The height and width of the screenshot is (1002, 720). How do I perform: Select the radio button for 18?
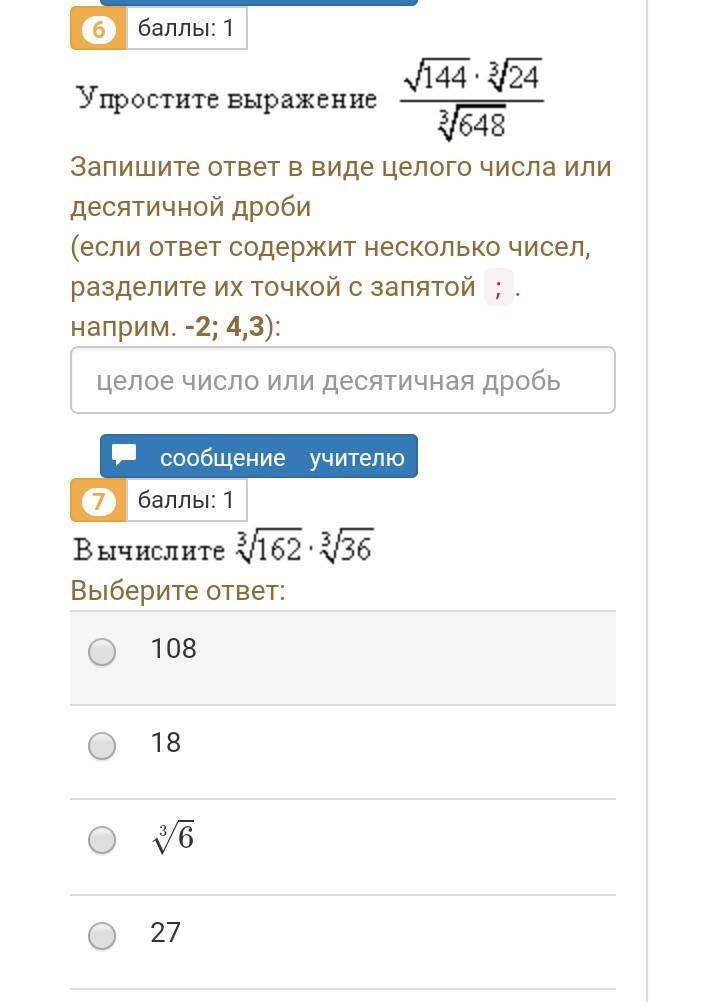(x=102, y=746)
